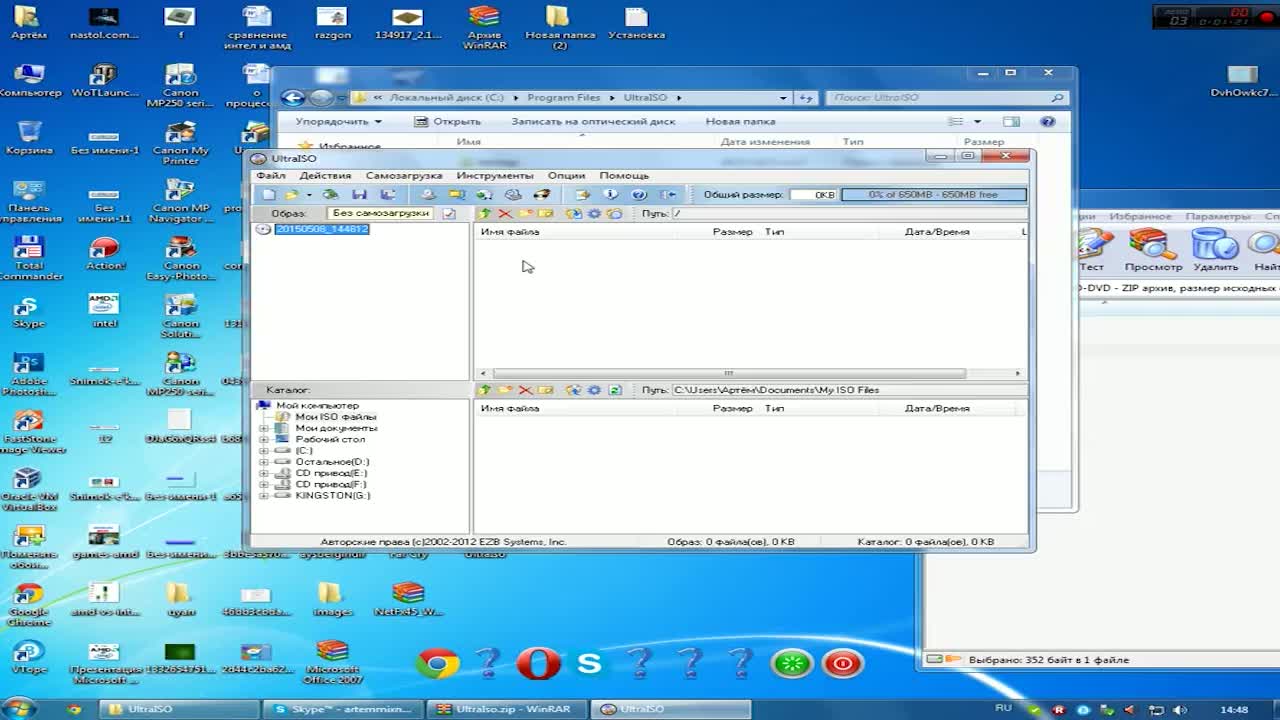Click the Make CD image icon in UltraISO

coord(428,195)
